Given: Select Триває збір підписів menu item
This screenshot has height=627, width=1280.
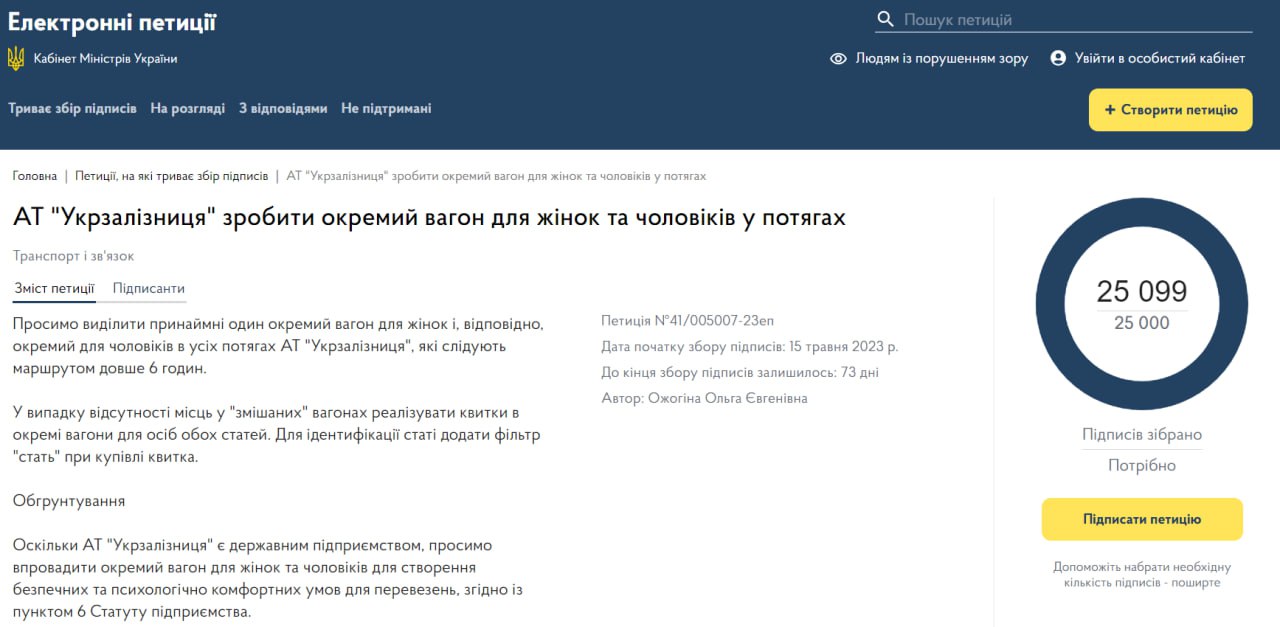Looking at the screenshot, I should [x=72, y=108].
